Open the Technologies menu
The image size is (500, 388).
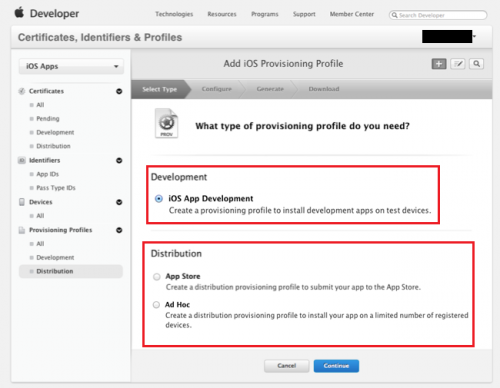pyautogui.click(x=174, y=14)
